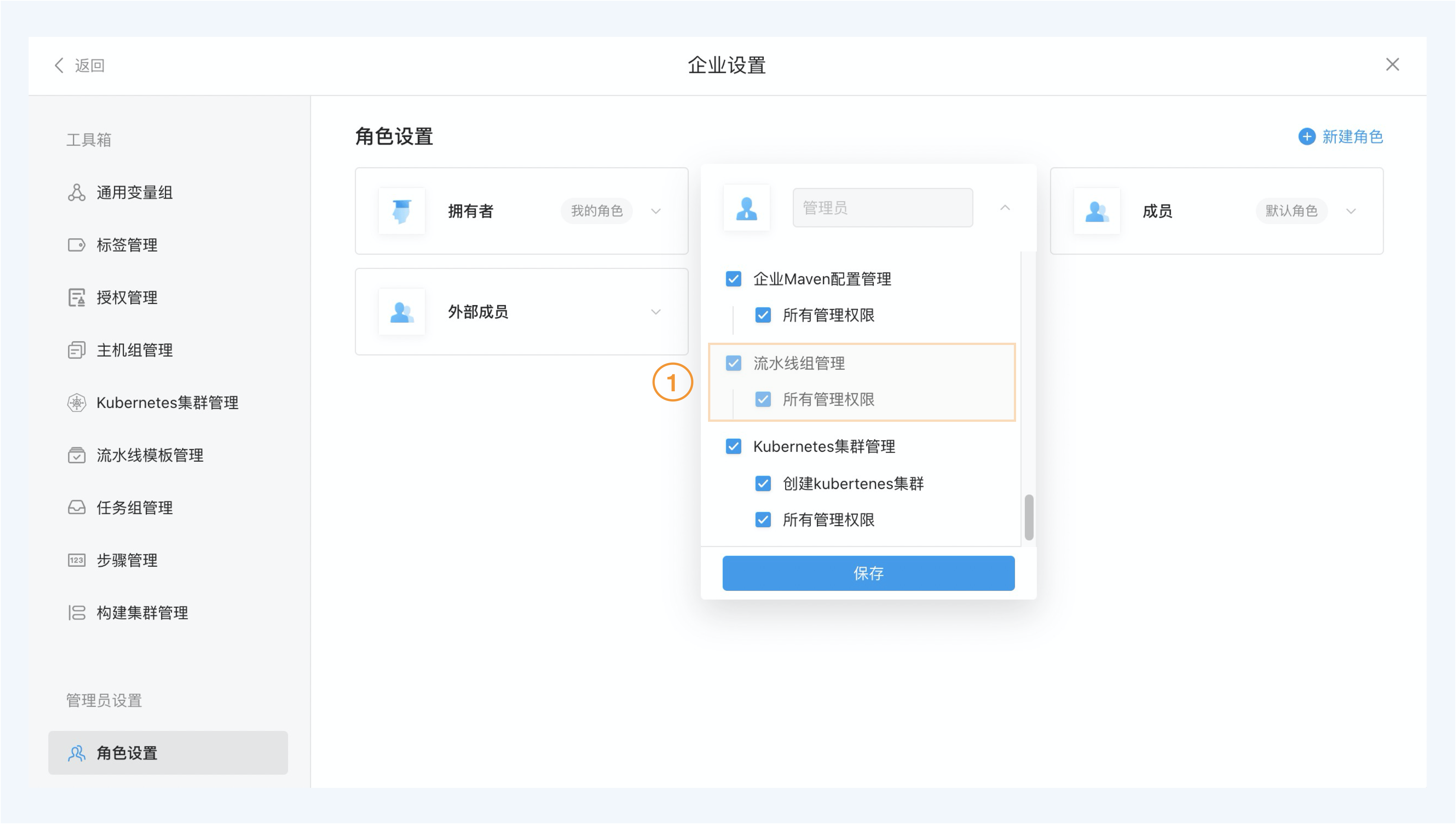Image resolution: width=1456 pixels, height=824 pixels.
Task: Select 角色设置 sidebar item
Action: (x=168, y=753)
